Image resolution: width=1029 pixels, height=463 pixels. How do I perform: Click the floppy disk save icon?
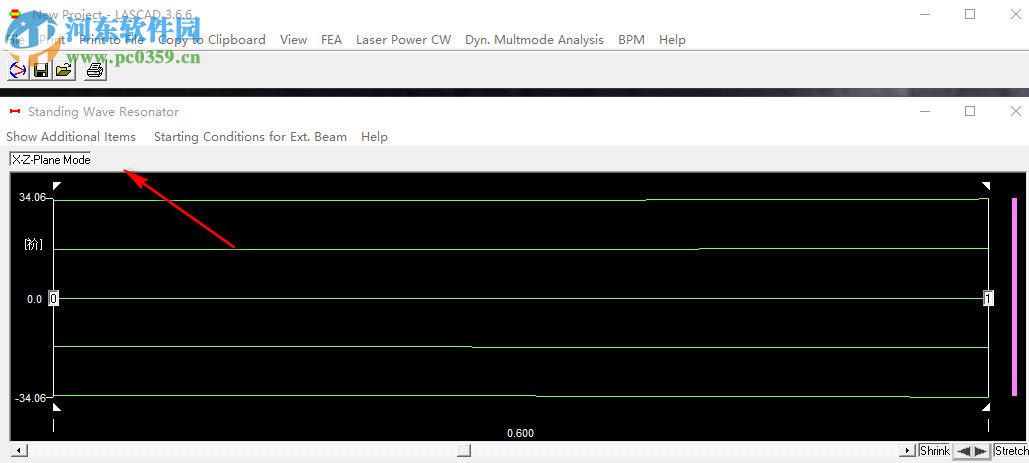click(40, 70)
